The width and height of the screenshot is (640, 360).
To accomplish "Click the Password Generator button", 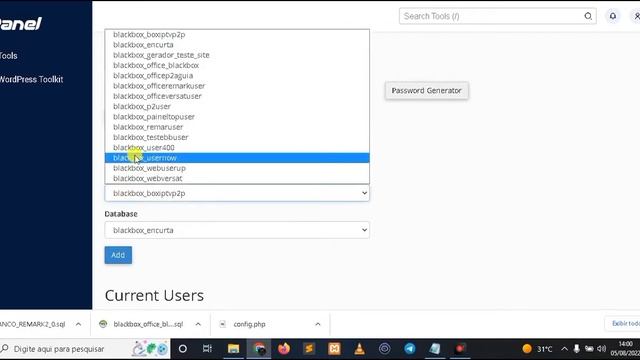I will (x=427, y=91).
